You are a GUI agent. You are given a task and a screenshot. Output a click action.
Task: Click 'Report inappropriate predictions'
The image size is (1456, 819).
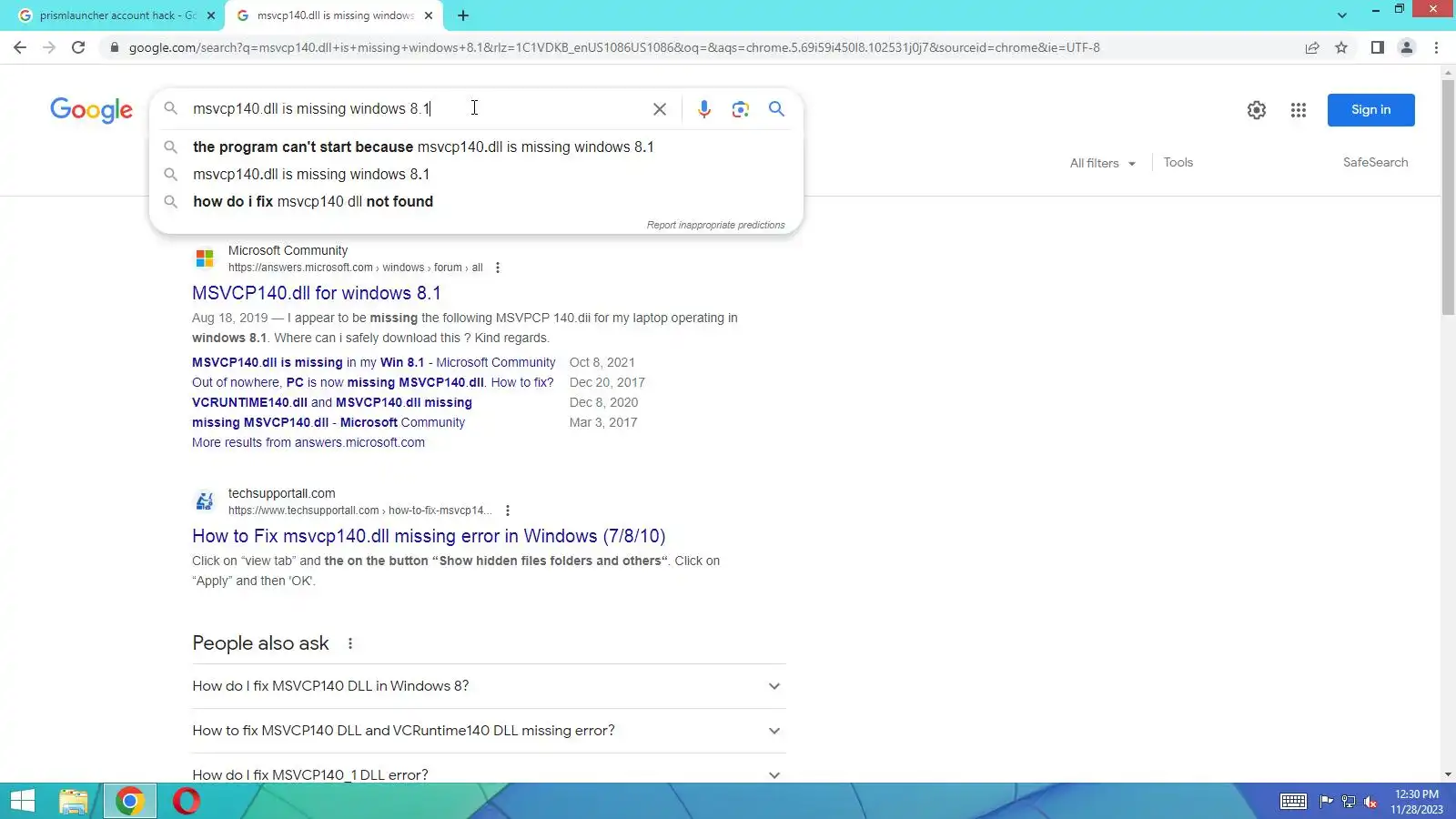[x=715, y=225]
